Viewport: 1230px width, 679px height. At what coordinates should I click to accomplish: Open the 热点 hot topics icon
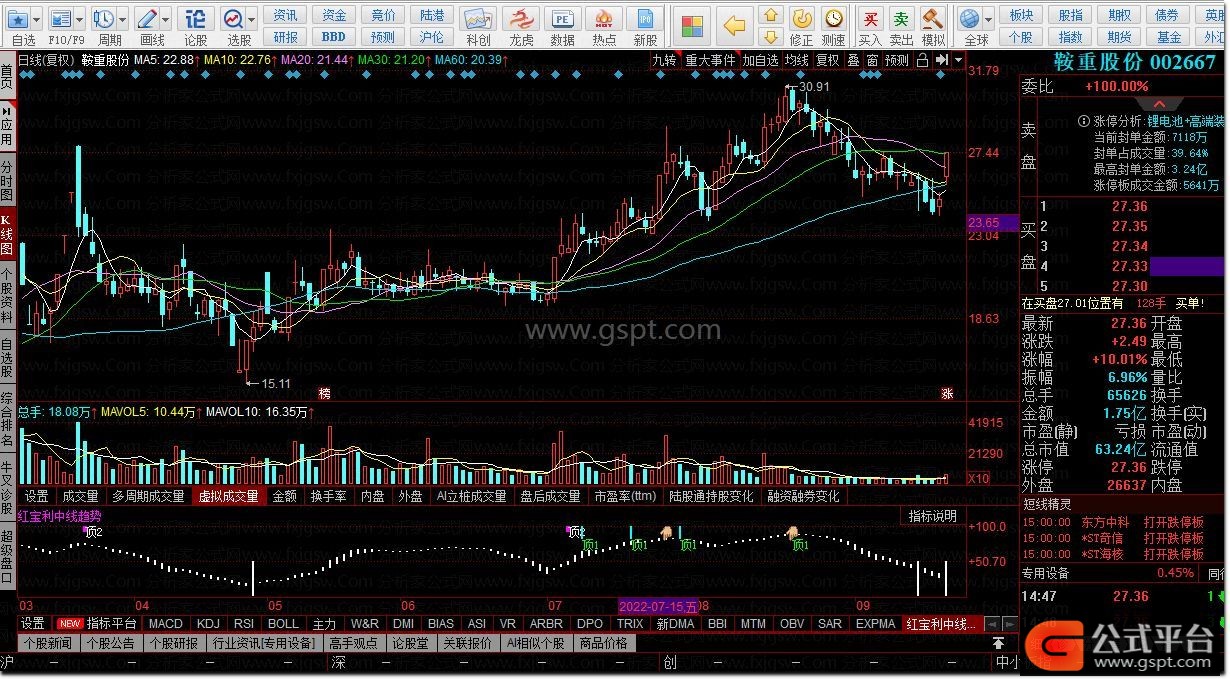pyautogui.click(x=604, y=20)
